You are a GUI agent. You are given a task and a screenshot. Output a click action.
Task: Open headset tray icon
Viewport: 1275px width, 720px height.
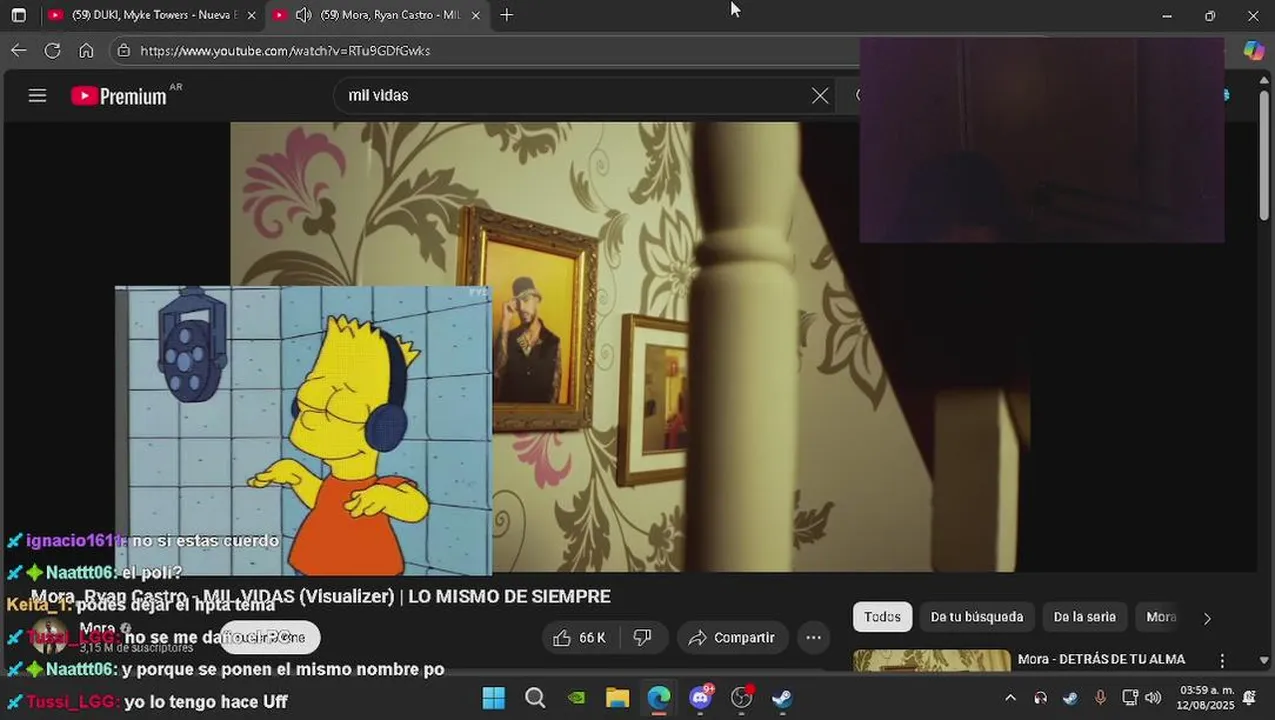click(x=1040, y=698)
